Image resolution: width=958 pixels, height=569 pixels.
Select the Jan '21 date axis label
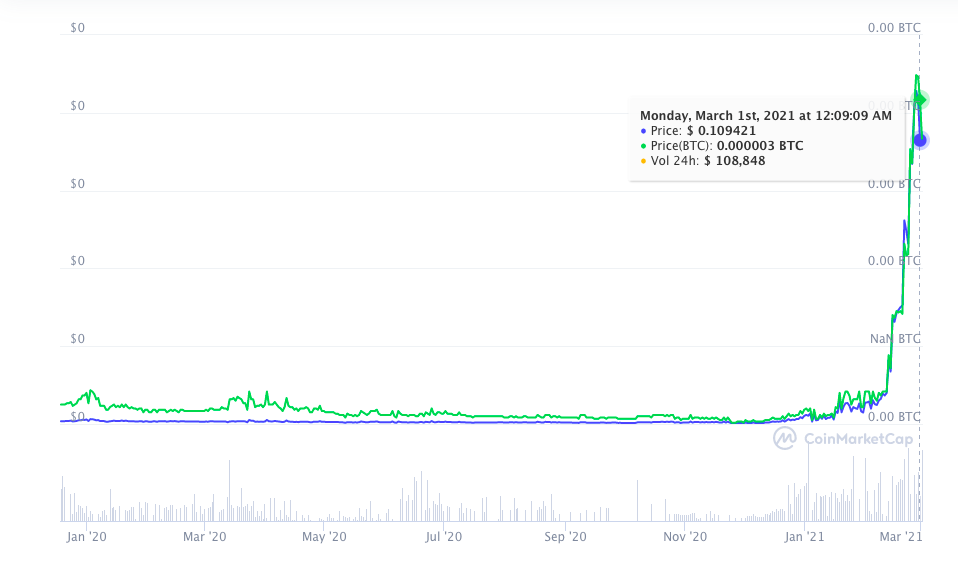tap(805, 537)
